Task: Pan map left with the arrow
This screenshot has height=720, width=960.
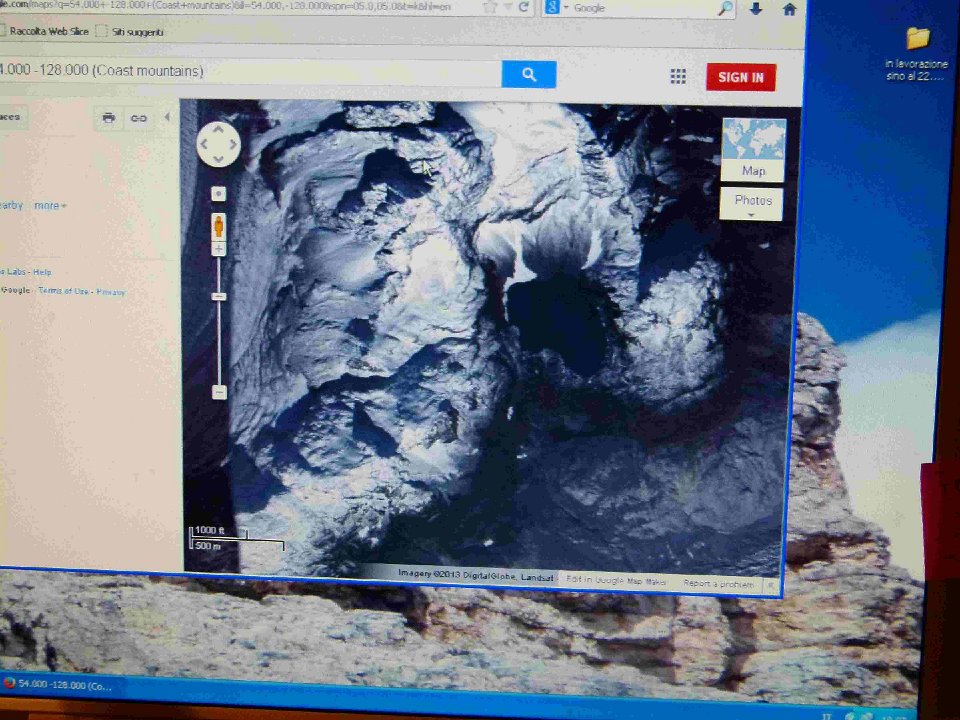Action: pos(204,144)
